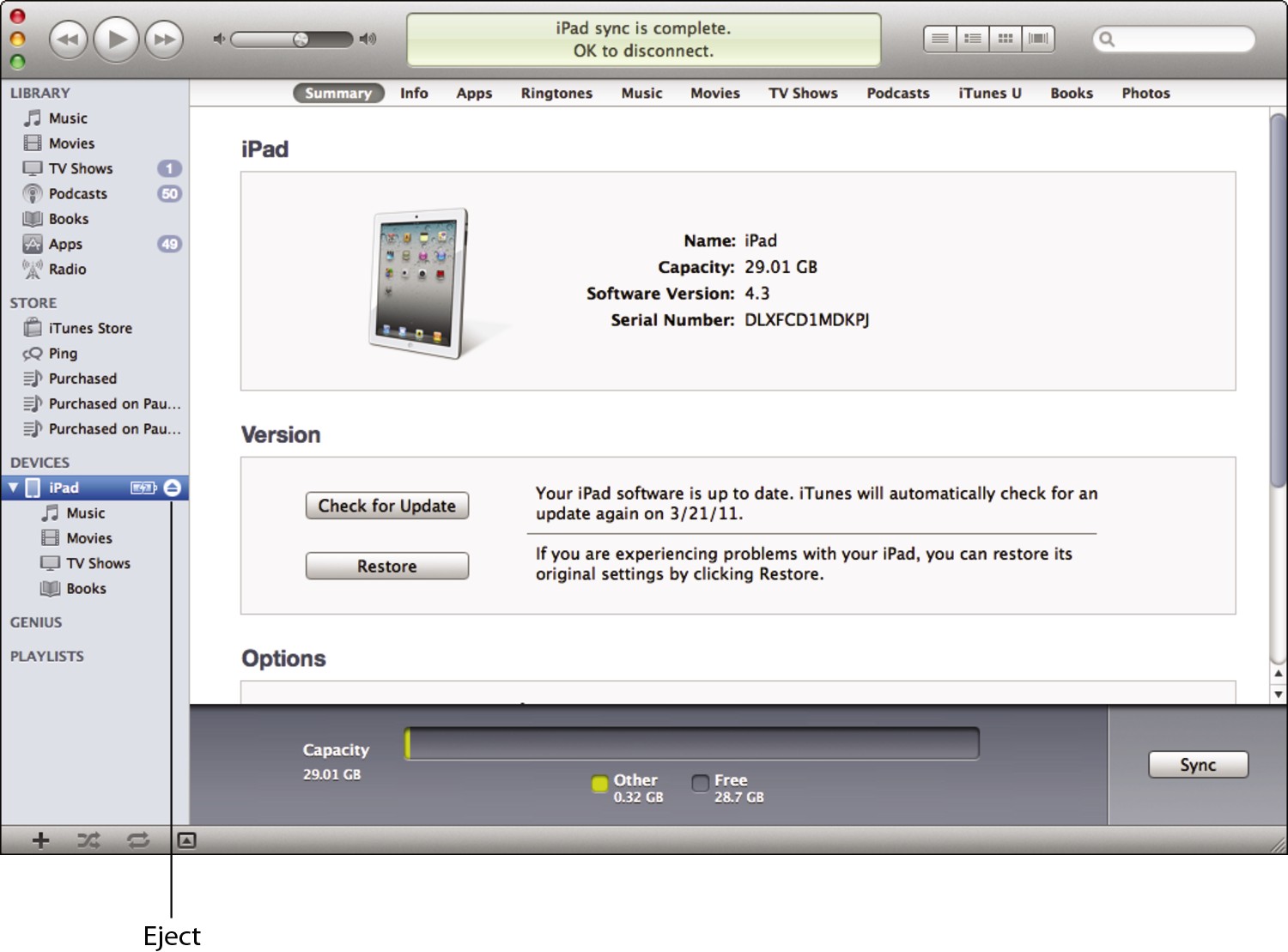Click the Sync button
The image size is (1288, 952).
click(x=1198, y=765)
